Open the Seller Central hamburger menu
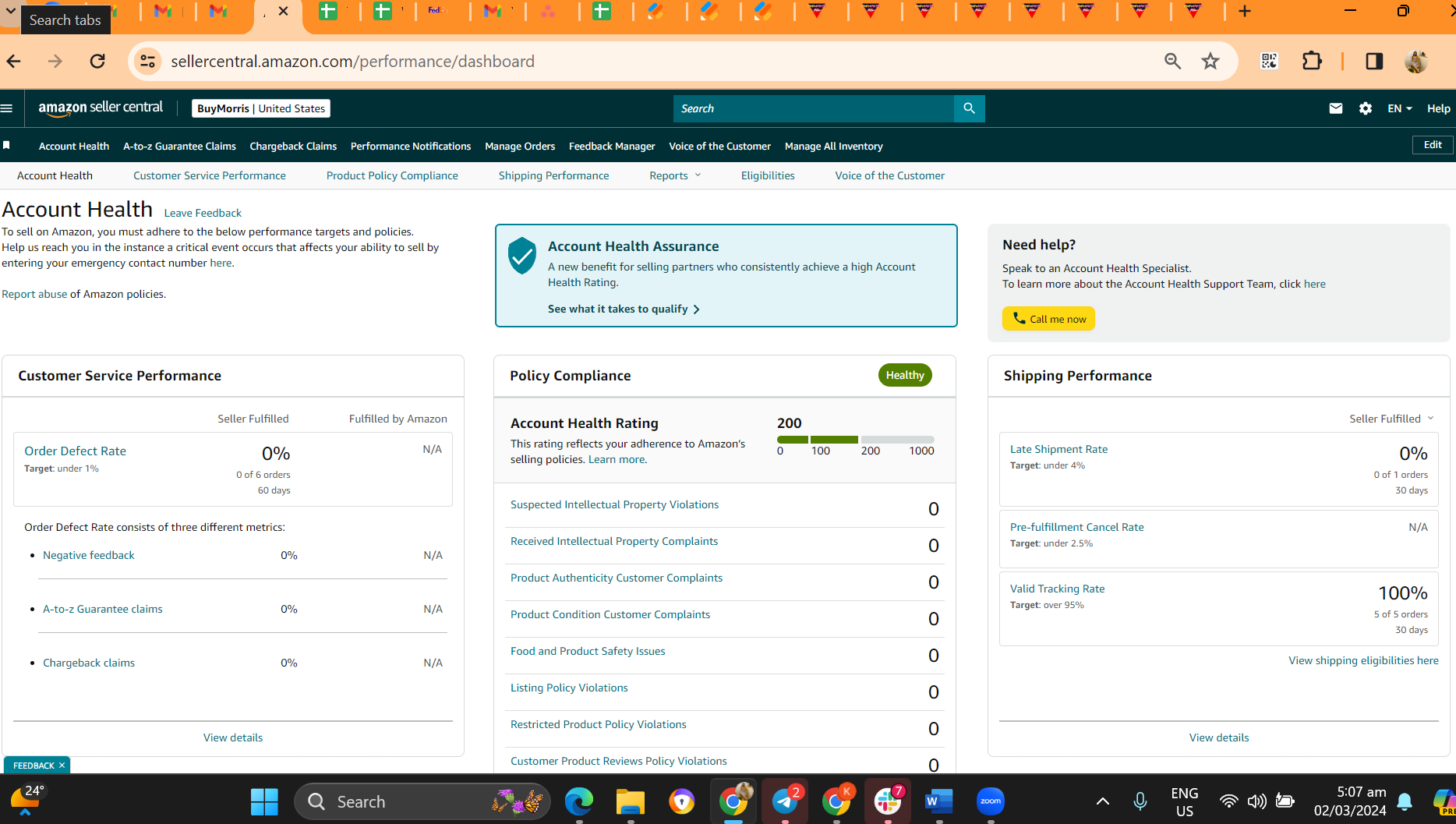 click(7, 108)
